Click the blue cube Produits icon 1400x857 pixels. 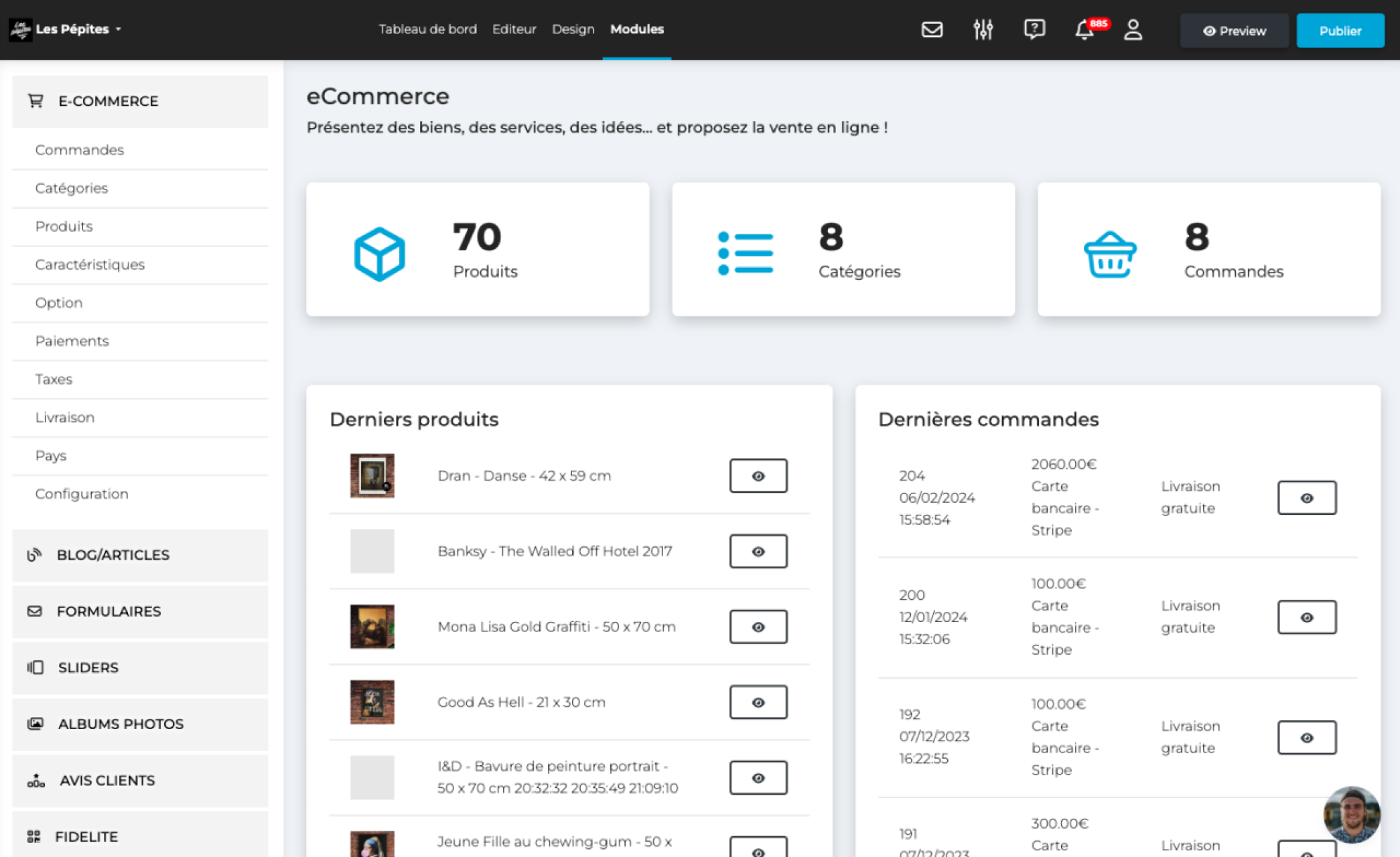coord(379,254)
